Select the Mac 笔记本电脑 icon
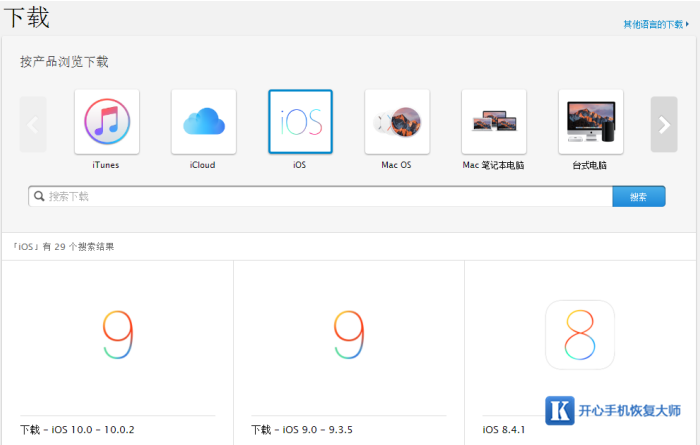The image size is (700, 445). 494,122
